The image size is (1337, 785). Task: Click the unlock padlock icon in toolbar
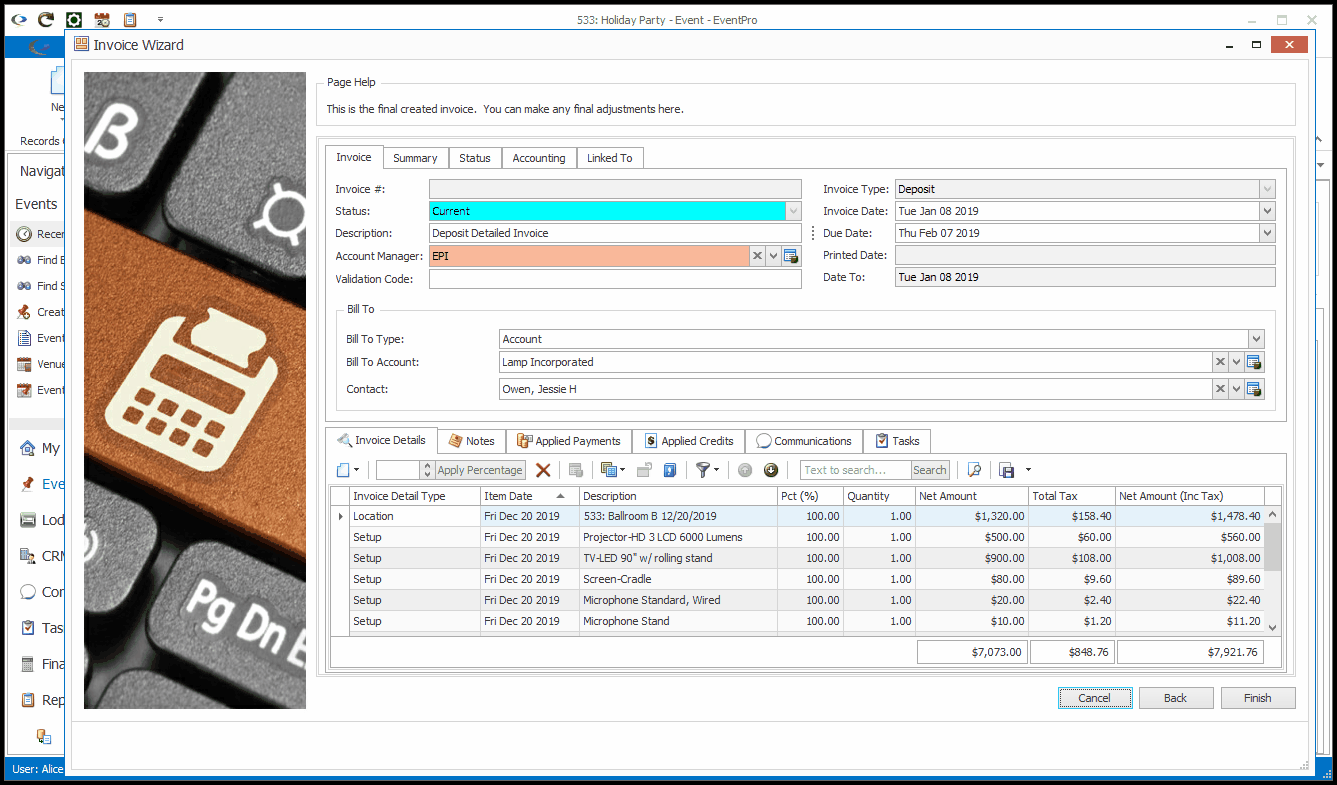[x=645, y=470]
